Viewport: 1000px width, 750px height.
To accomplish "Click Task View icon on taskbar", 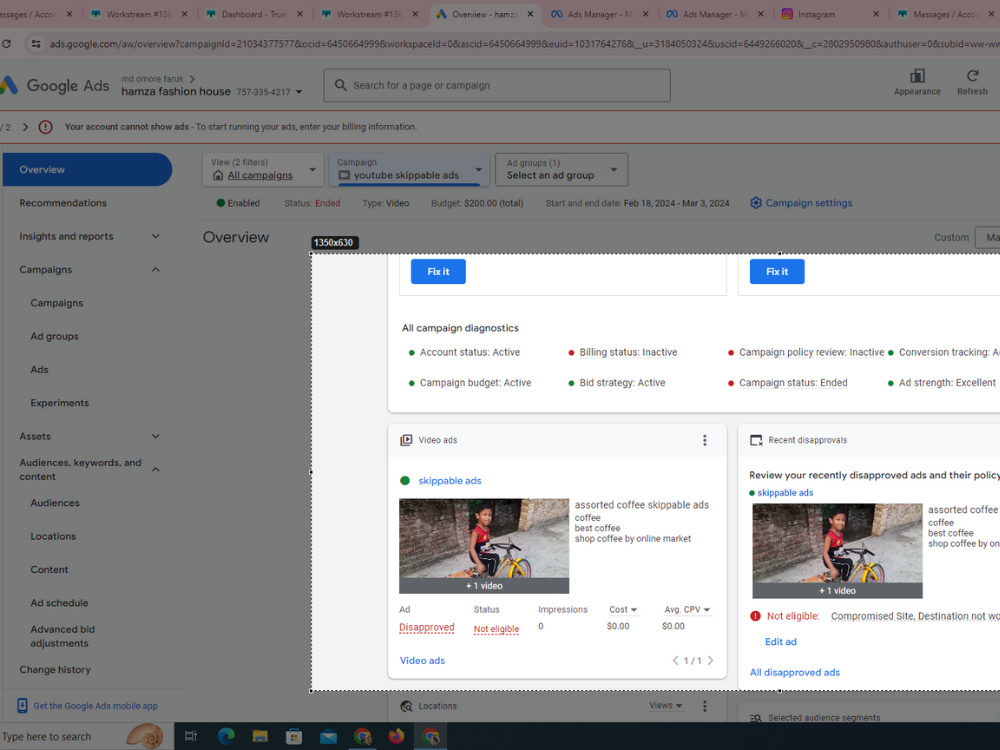I will click(x=191, y=737).
